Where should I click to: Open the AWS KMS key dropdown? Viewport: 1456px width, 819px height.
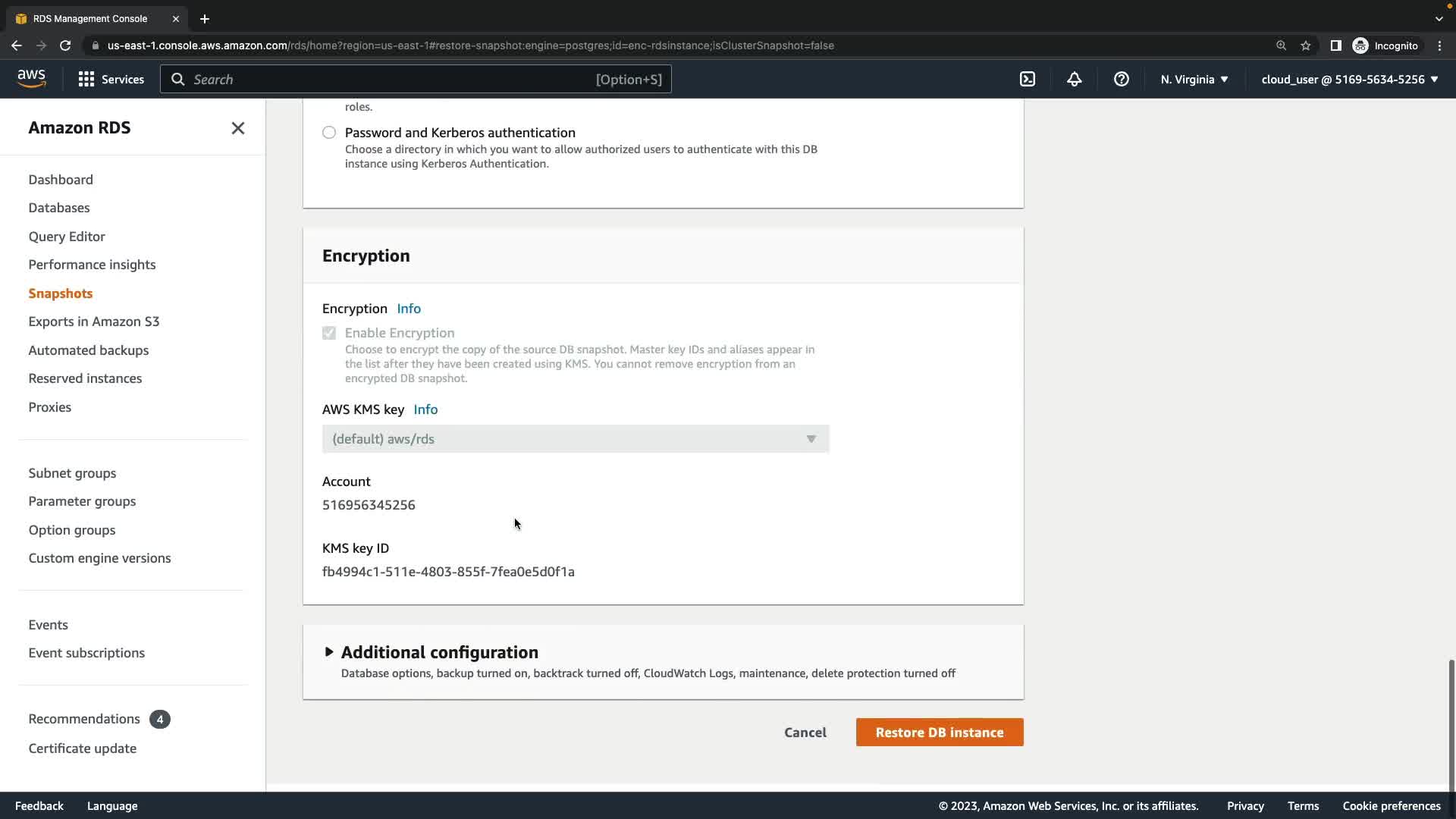point(575,439)
